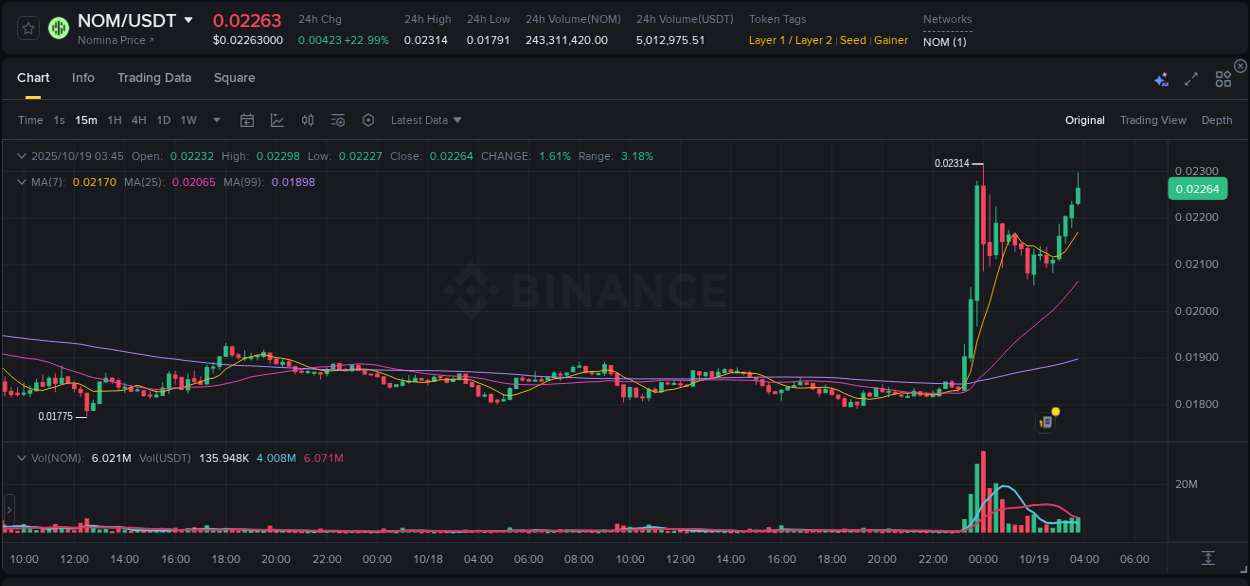Click the calendar date range icon
1250x586 pixels.
pyautogui.click(x=247, y=120)
